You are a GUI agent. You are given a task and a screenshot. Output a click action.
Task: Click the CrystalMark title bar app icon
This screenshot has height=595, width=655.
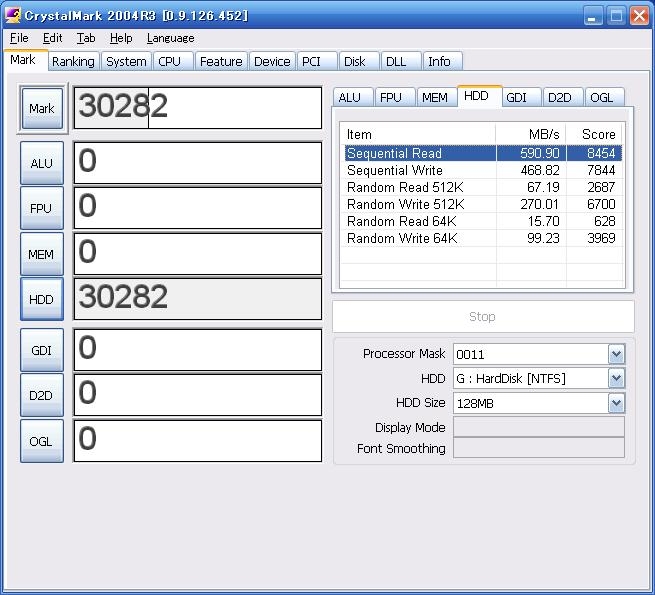pyautogui.click(x=13, y=15)
